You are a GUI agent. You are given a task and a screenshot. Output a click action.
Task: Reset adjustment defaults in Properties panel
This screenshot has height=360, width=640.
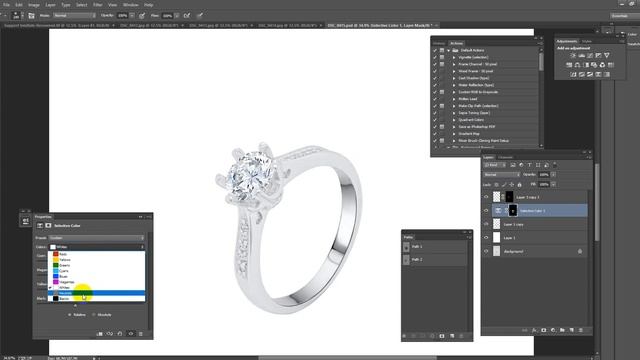click(120, 334)
